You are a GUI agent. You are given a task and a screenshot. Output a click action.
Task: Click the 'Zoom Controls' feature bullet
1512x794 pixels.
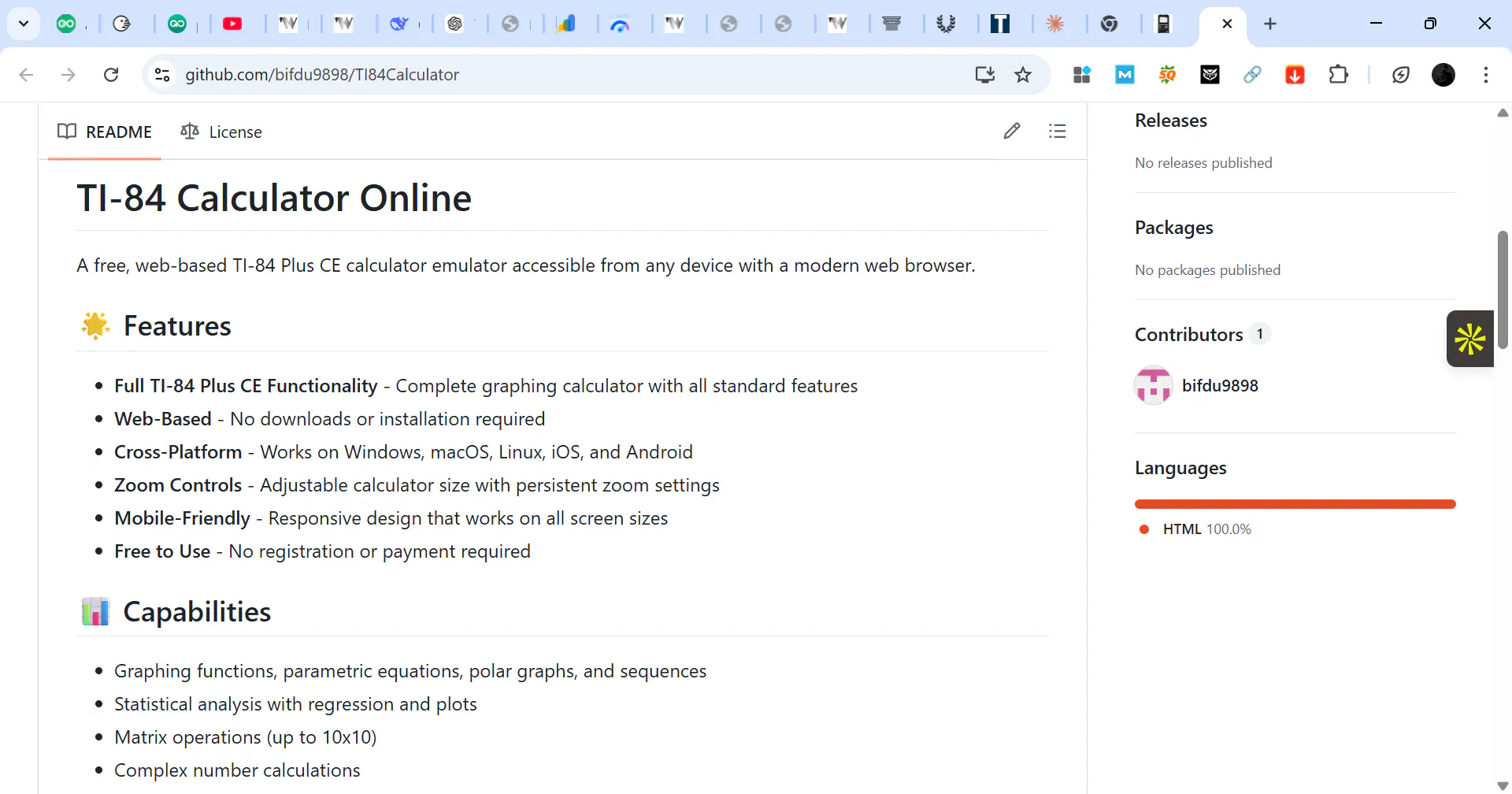417,485
